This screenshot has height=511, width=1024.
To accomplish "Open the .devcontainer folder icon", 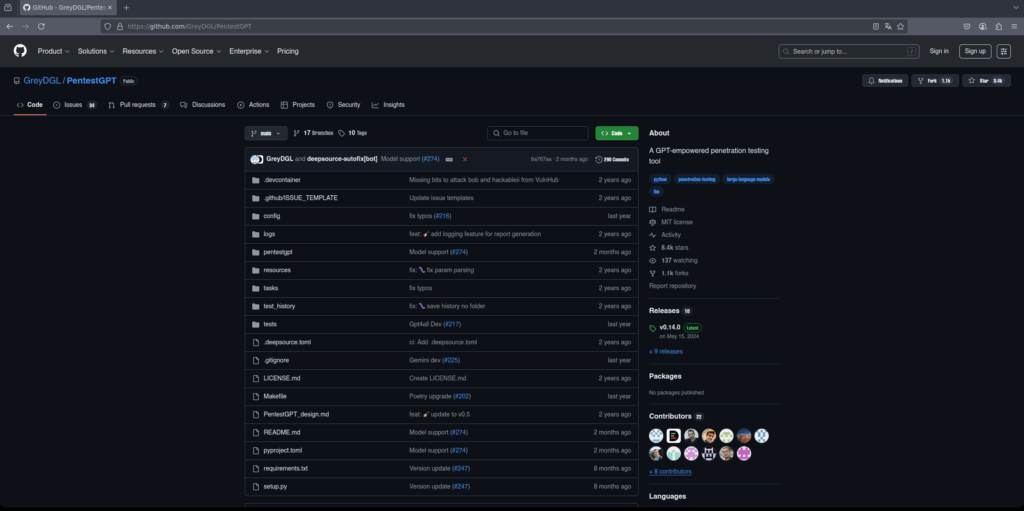I will [255, 180].
